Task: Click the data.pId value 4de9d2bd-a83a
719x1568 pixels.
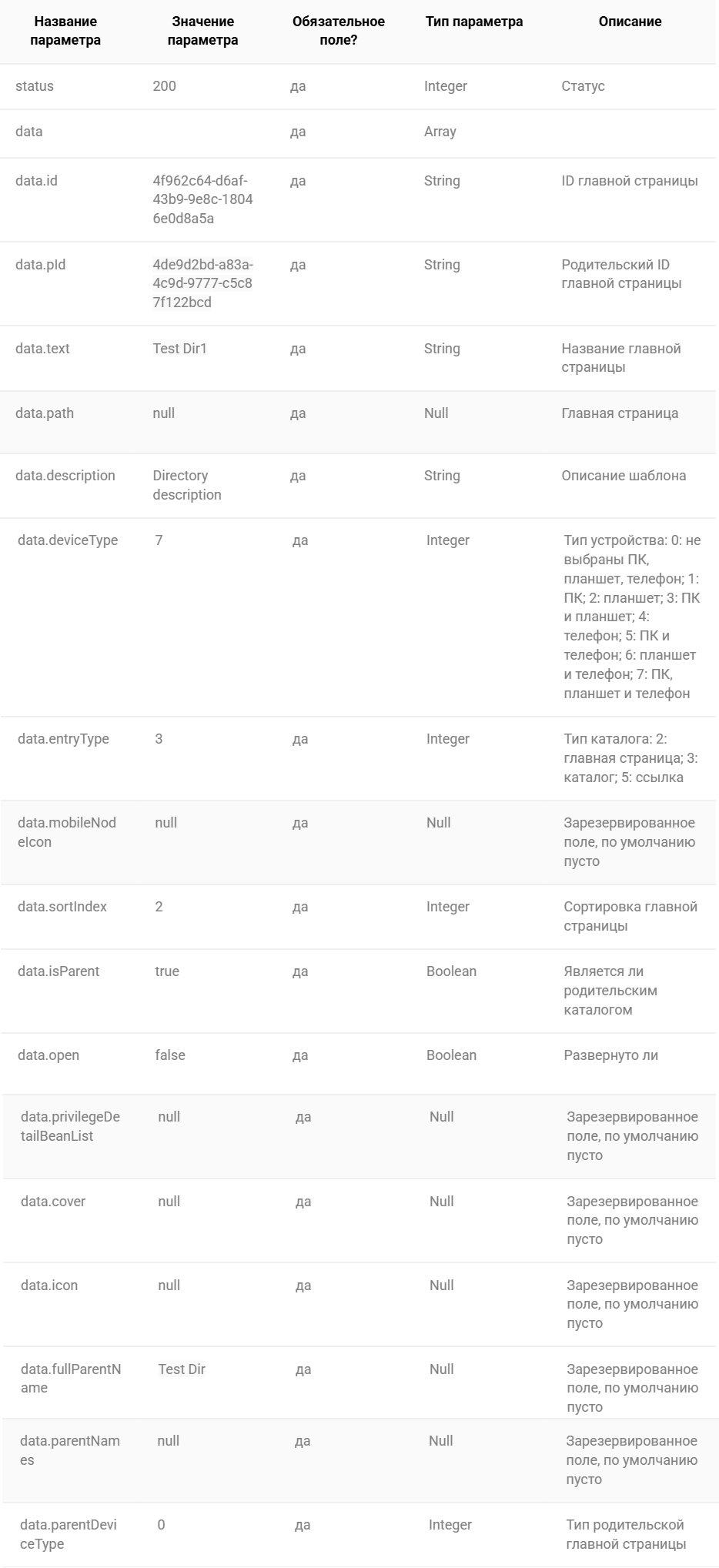Action: [202, 283]
